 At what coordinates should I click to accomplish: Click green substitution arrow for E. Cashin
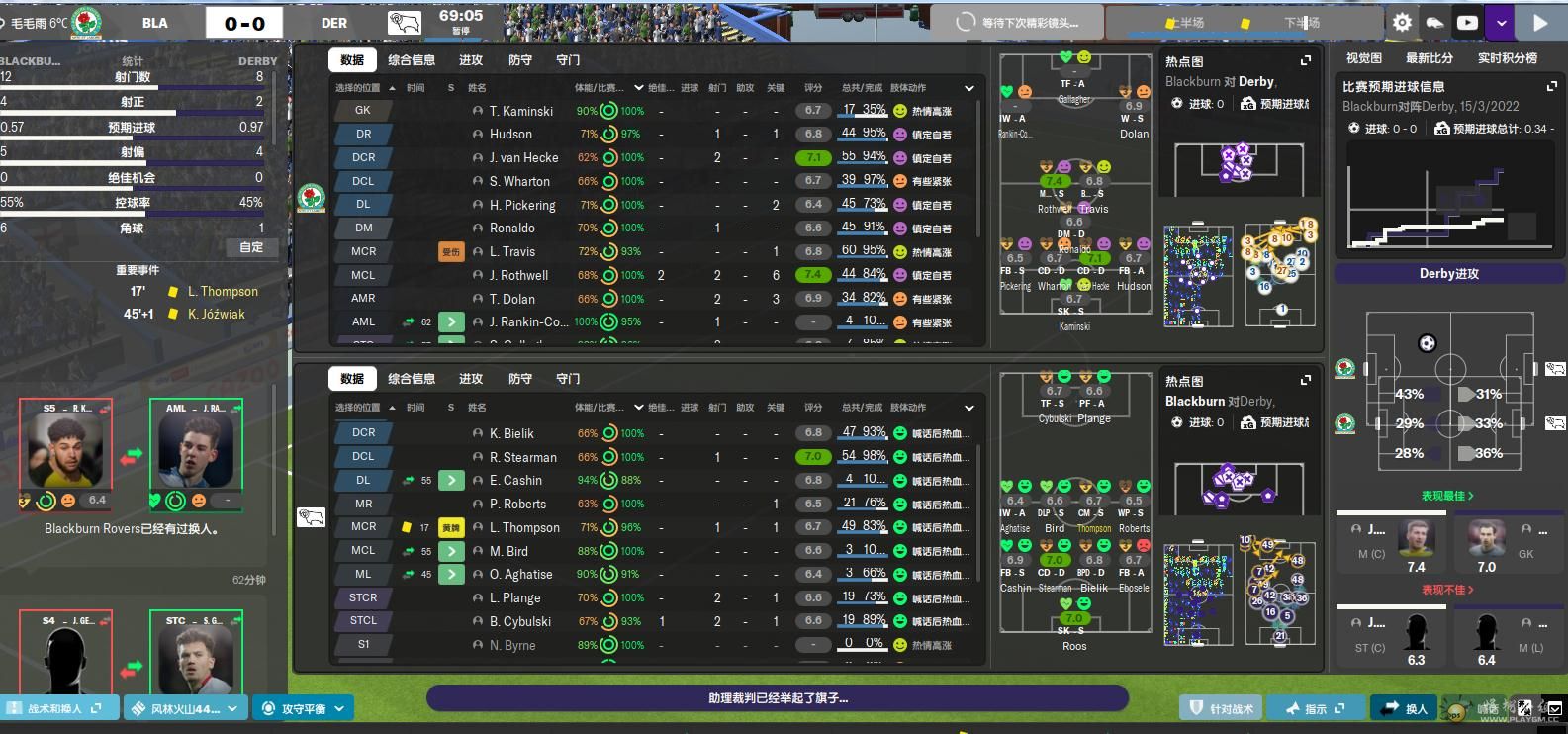coord(451,480)
